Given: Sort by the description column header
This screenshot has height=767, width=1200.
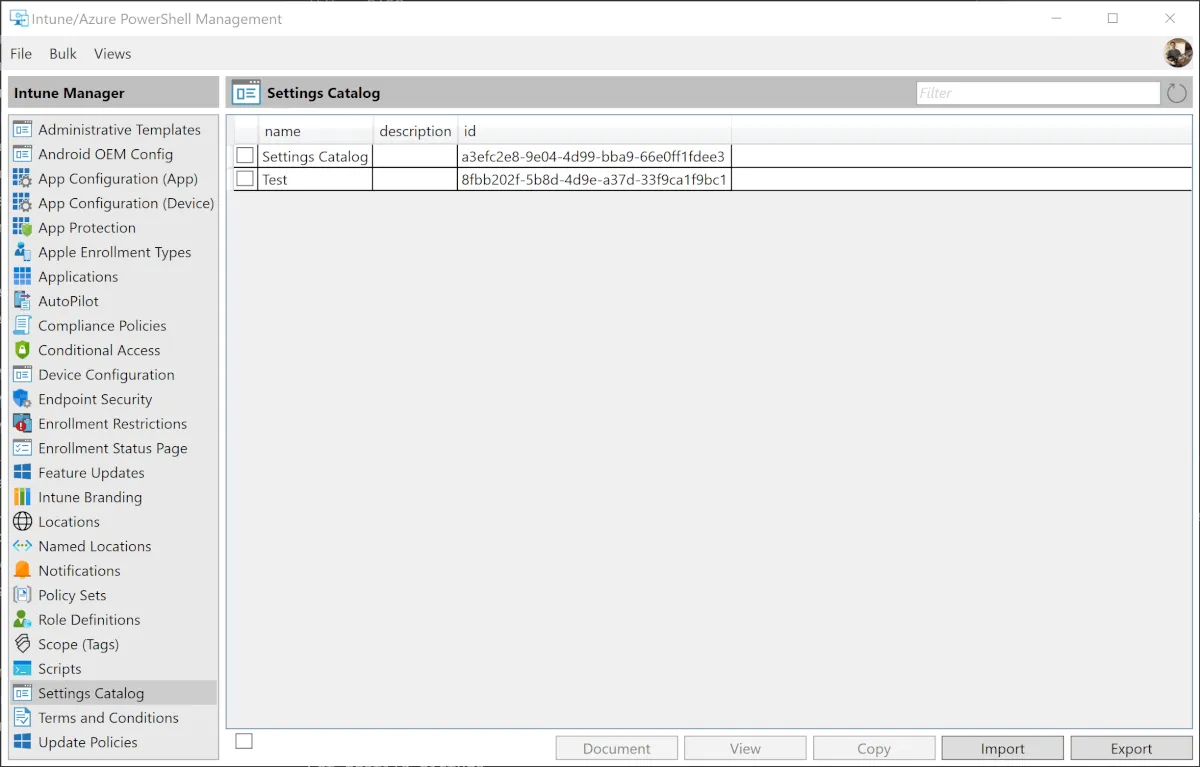Looking at the screenshot, I should [415, 131].
